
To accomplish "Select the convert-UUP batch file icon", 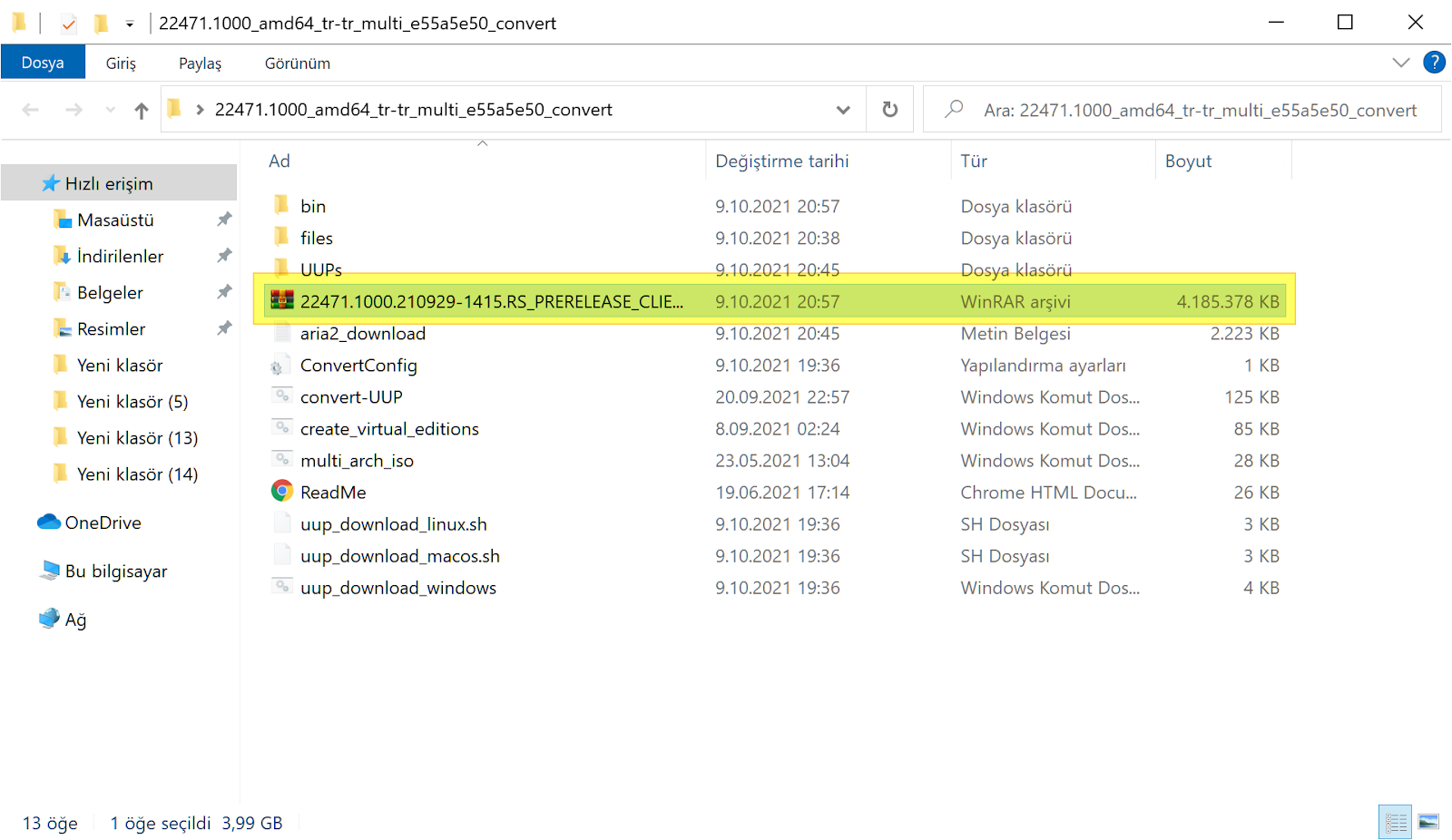I will click(281, 396).
